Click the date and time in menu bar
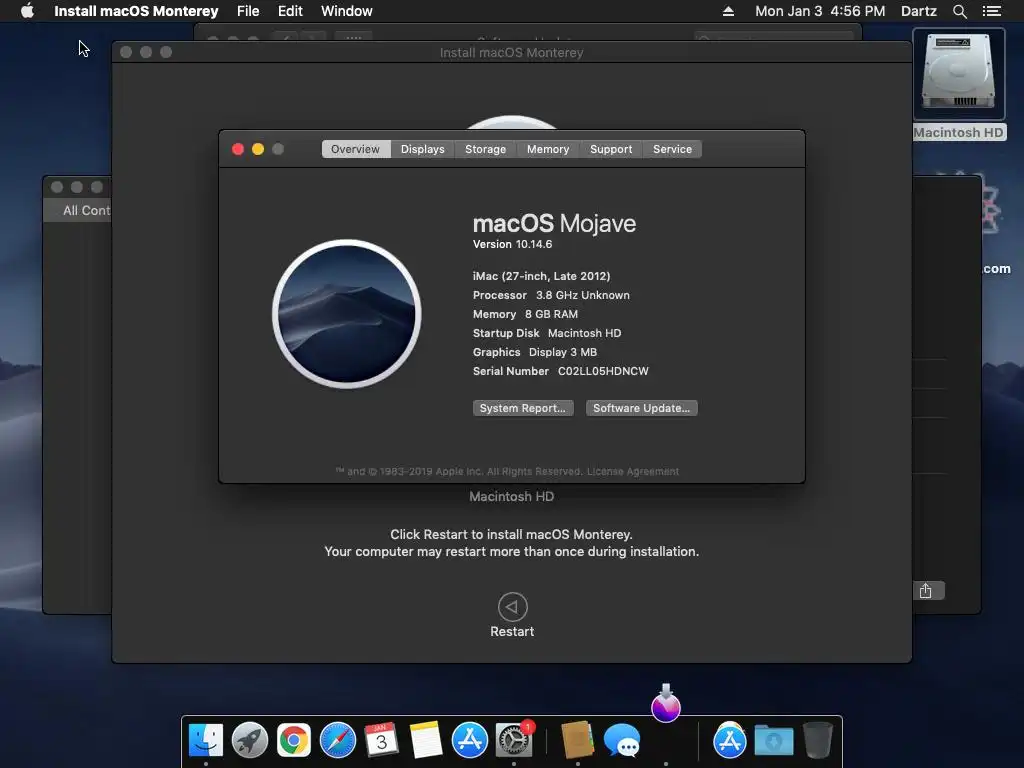Image resolution: width=1024 pixels, height=768 pixels. coord(820,11)
